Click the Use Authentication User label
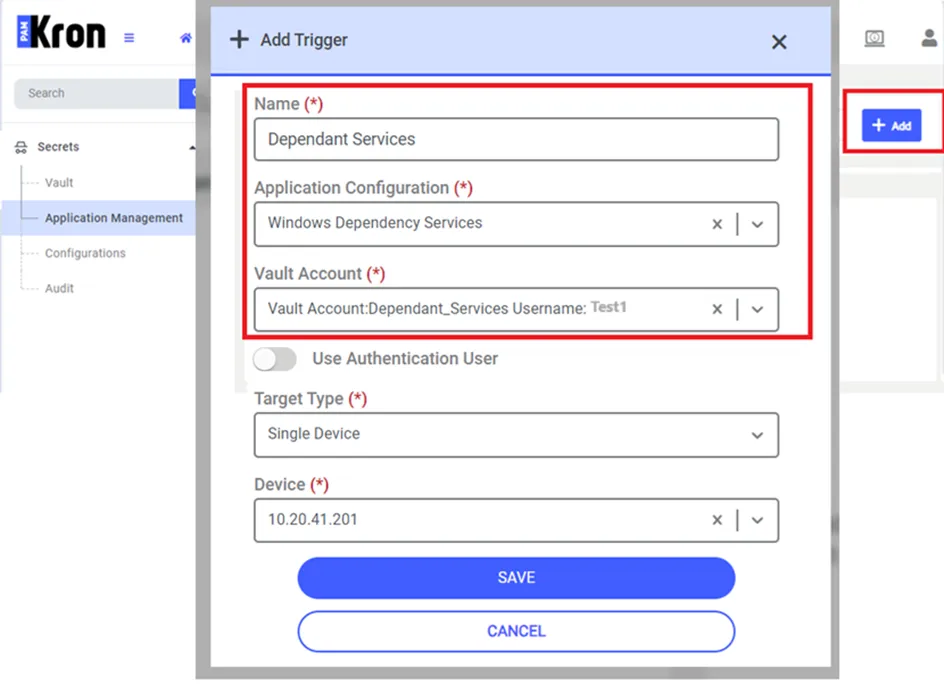Image resolution: width=944 pixels, height=684 pixels. (x=405, y=359)
